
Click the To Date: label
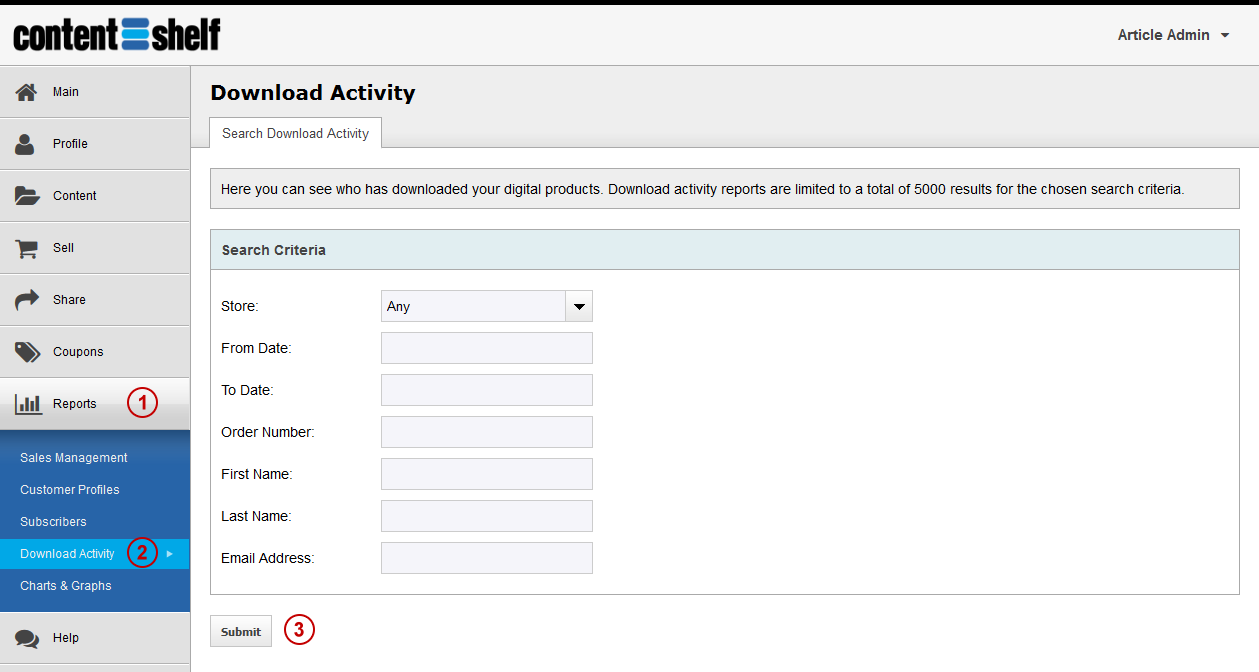(247, 390)
